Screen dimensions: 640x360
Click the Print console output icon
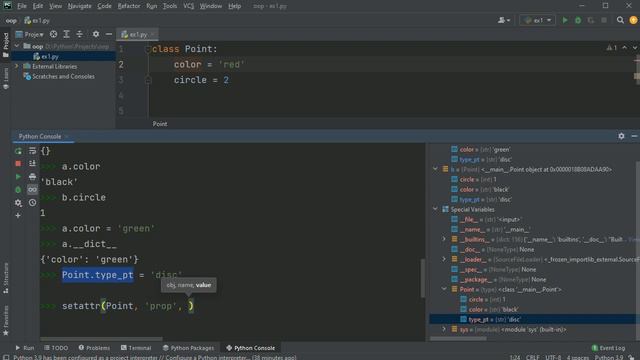click(32, 177)
